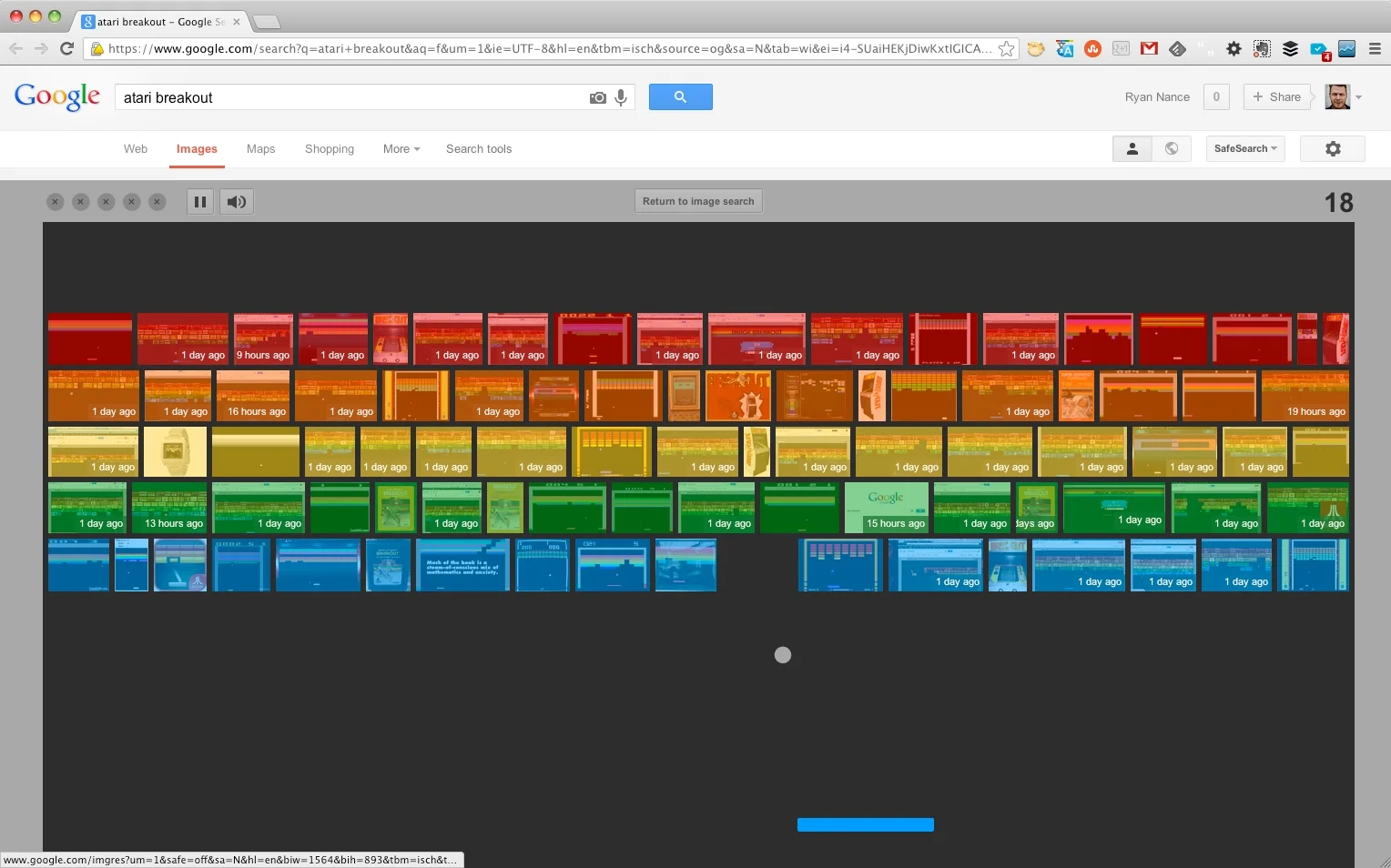Viewport: 1391px width, 868px height.
Task: Switch to the Shopping tab
Action: 330,149
